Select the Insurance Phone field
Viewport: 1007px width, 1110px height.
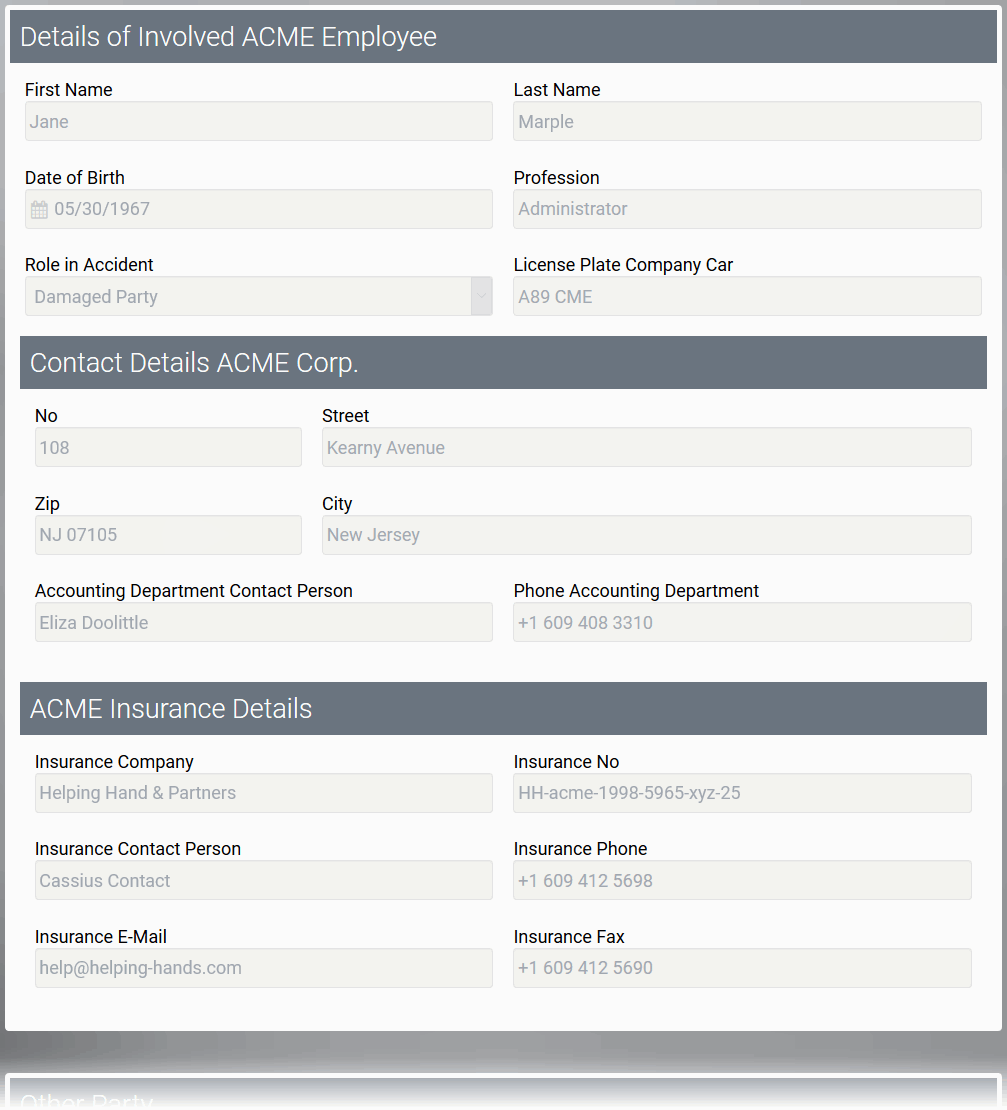[x=742, y=880]
